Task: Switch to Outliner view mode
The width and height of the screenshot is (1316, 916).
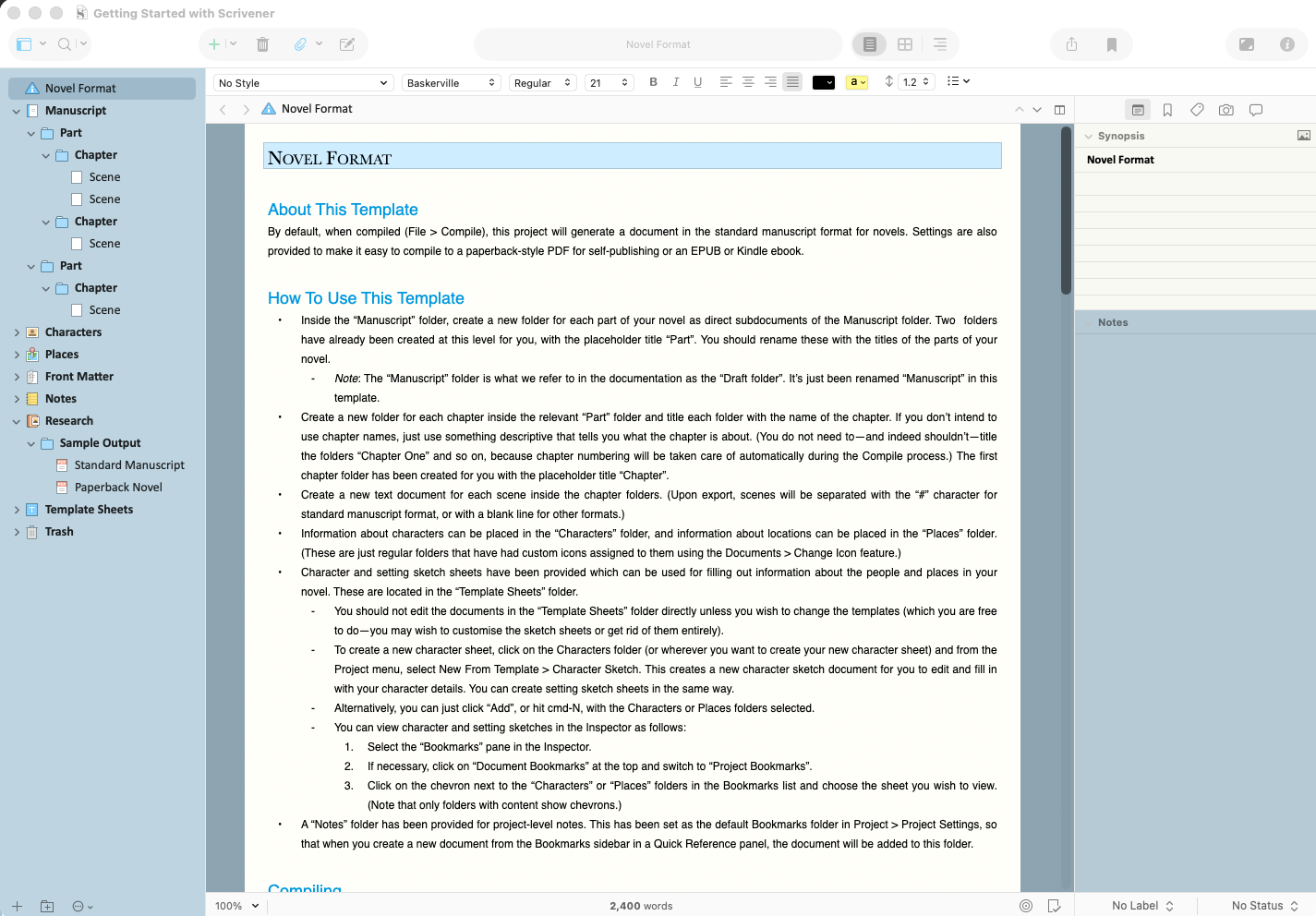Action: click(x=940, y=44)
